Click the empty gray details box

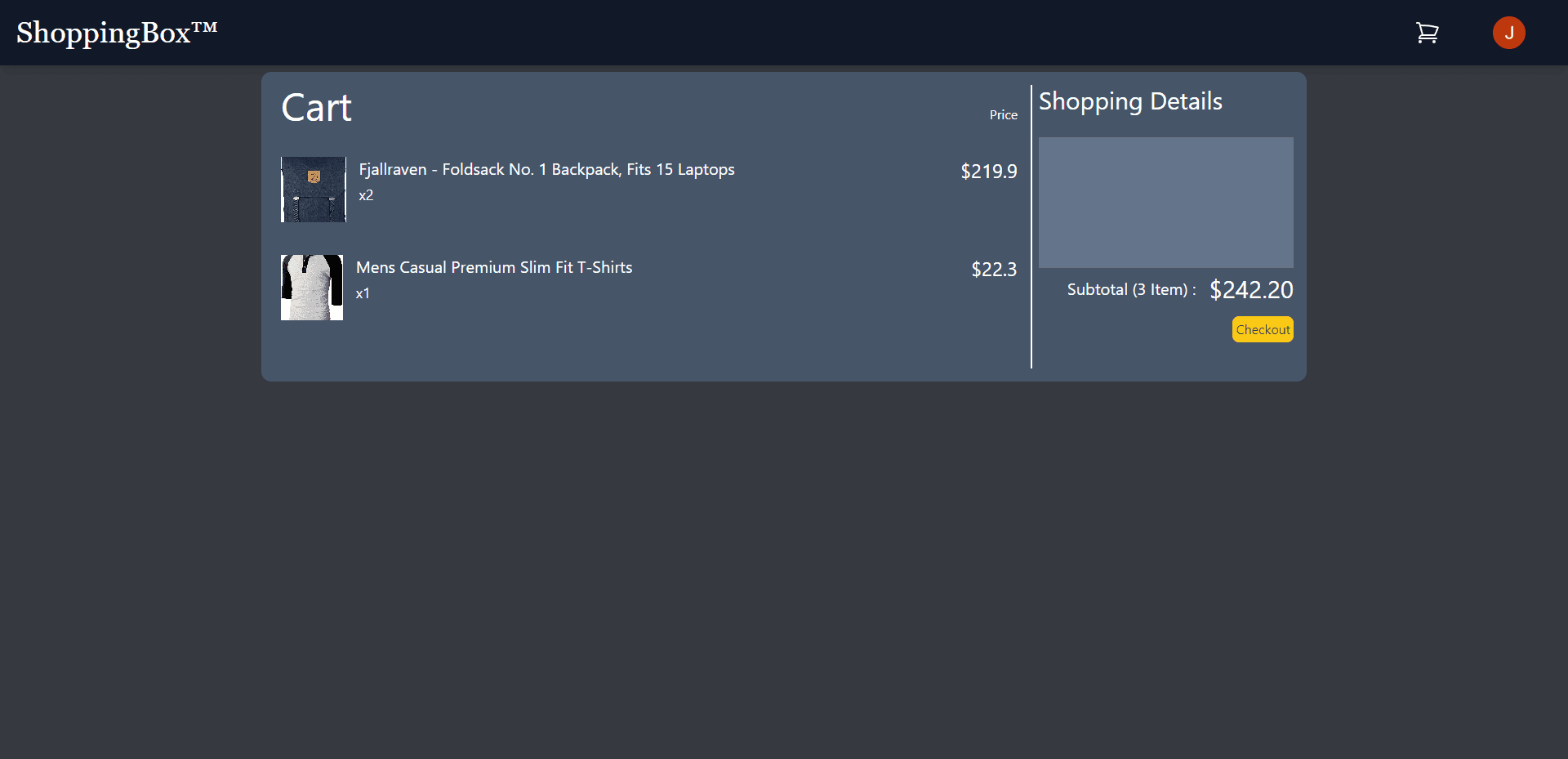(x=1165, y=203)
